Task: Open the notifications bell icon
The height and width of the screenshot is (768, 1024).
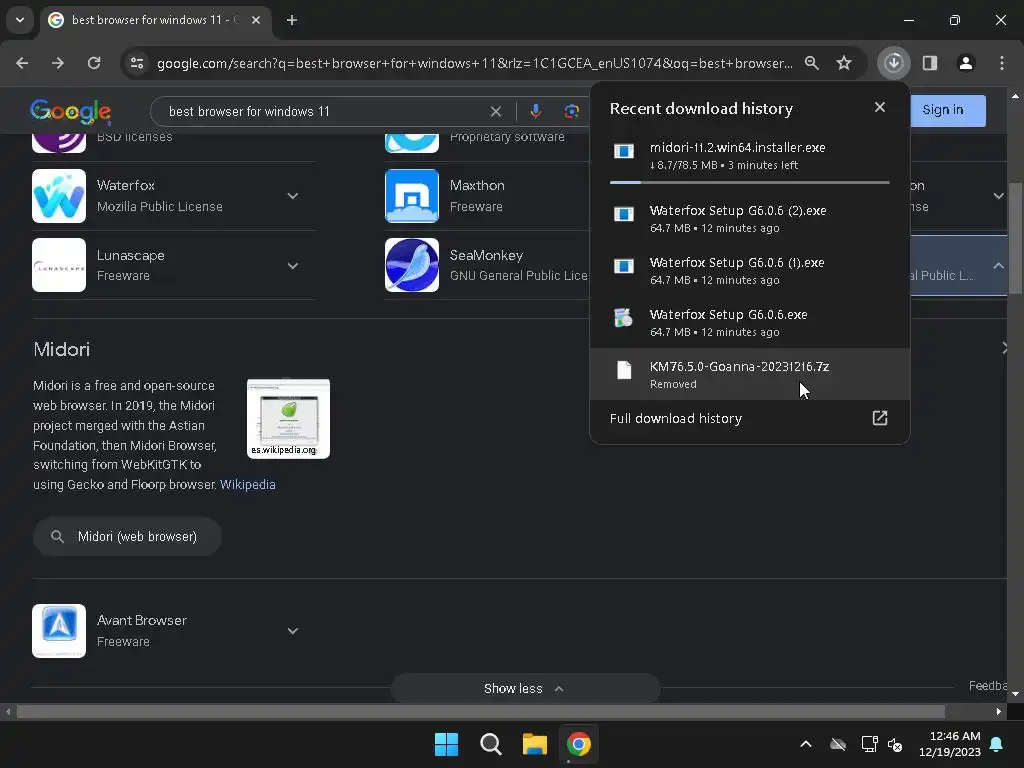Action: point(997,744)
